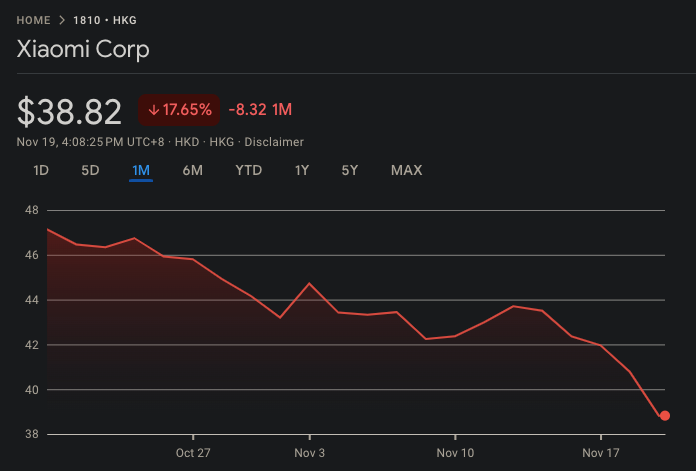Screen dimensions: 696x471
Task: Click the breadcrumb chevron separator
Action: tap(62, 20)
